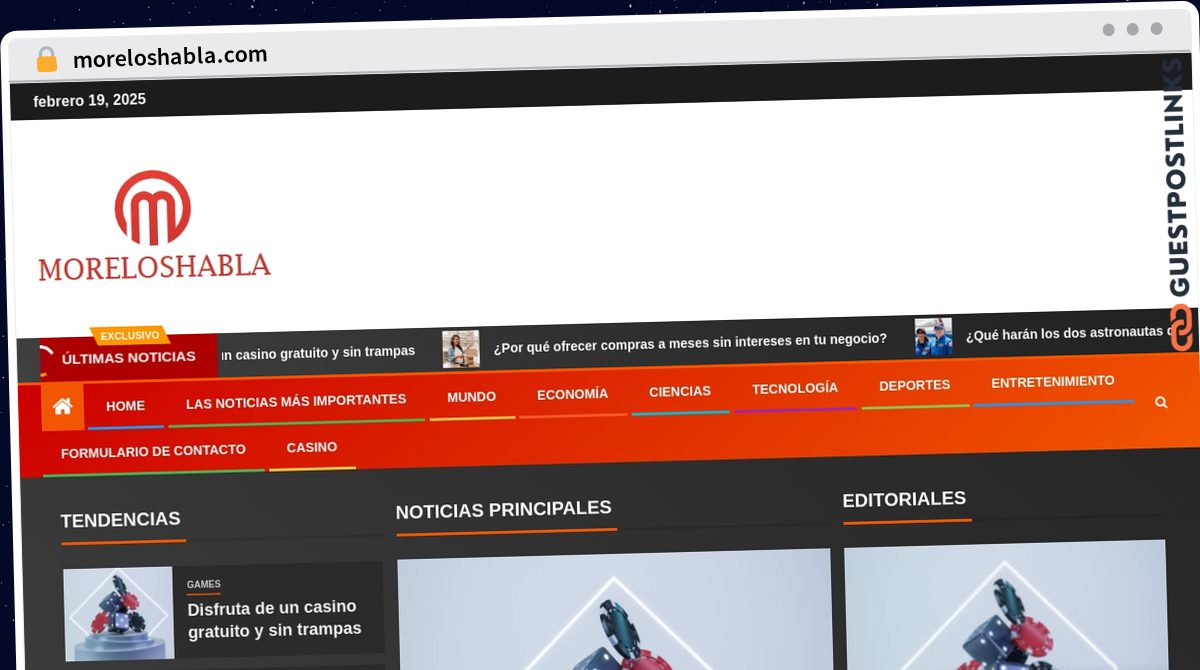
Task: Open ticker headline casino gratuito sin trampas
Action: click(318, 352)
